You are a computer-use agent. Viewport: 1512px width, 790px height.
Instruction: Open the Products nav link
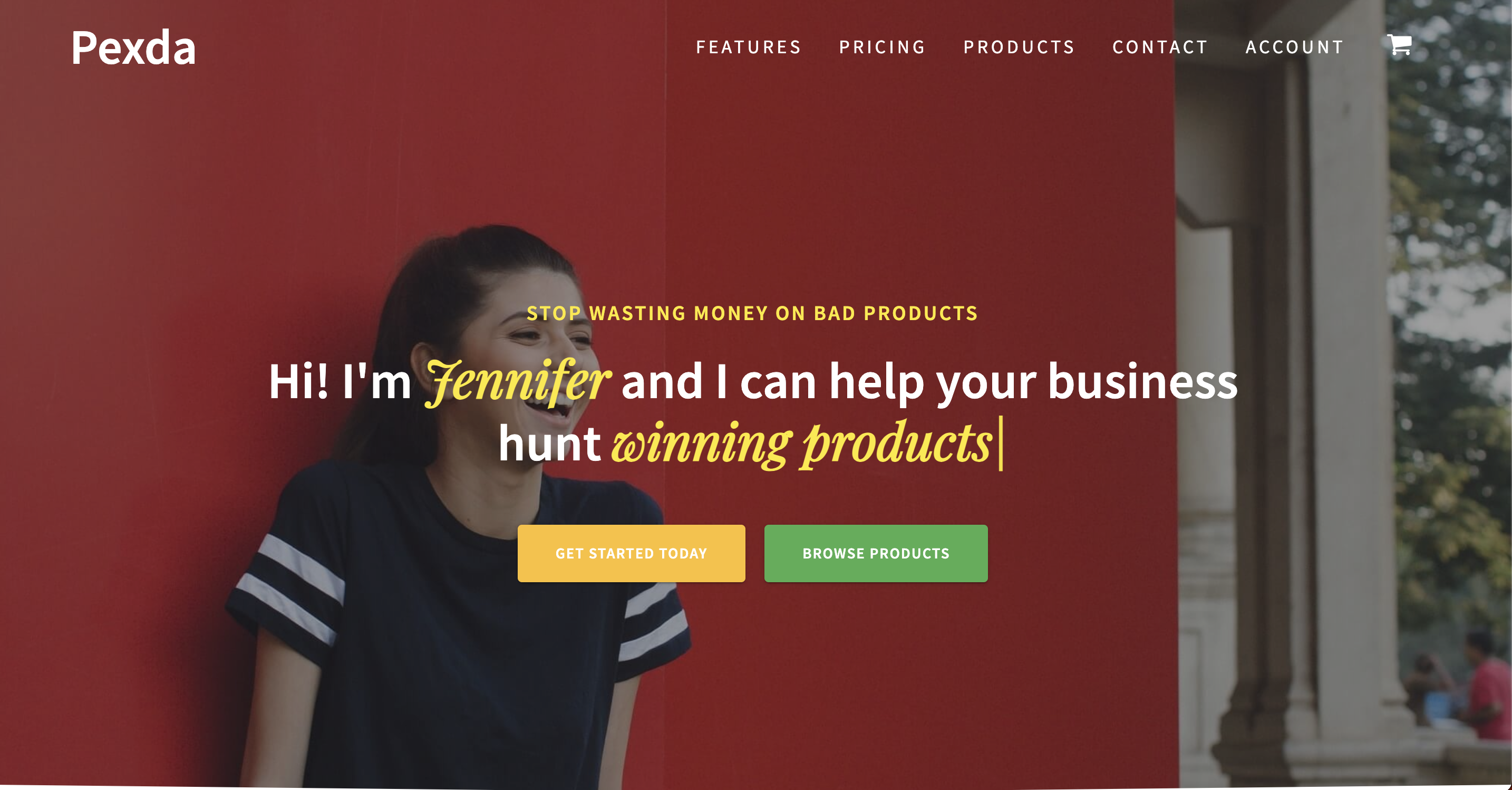point(1019,47)
